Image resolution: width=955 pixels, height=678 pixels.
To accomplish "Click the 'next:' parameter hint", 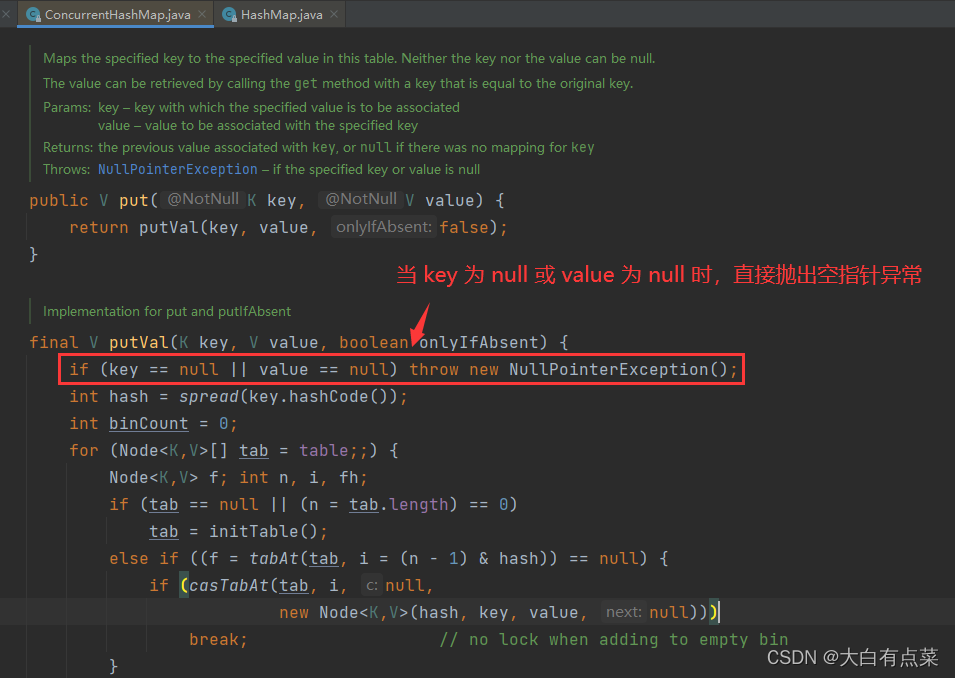I will pyautogui.click(x=623, y=612).
